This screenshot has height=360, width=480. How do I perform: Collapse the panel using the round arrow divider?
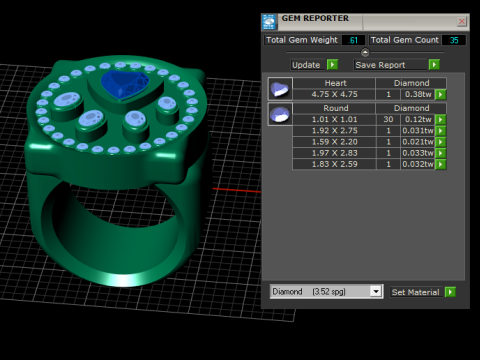point(365,52)
